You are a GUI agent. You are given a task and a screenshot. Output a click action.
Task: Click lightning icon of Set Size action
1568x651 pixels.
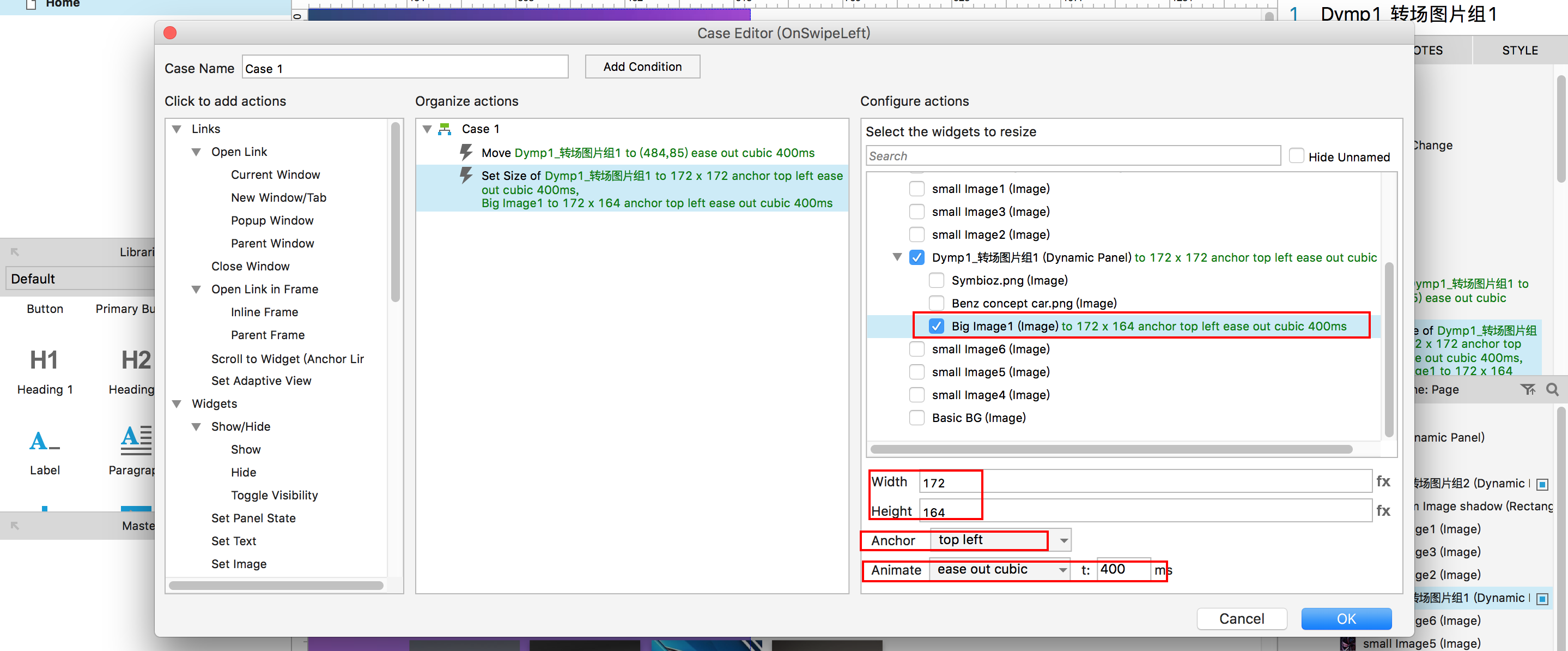click(466, 176)
